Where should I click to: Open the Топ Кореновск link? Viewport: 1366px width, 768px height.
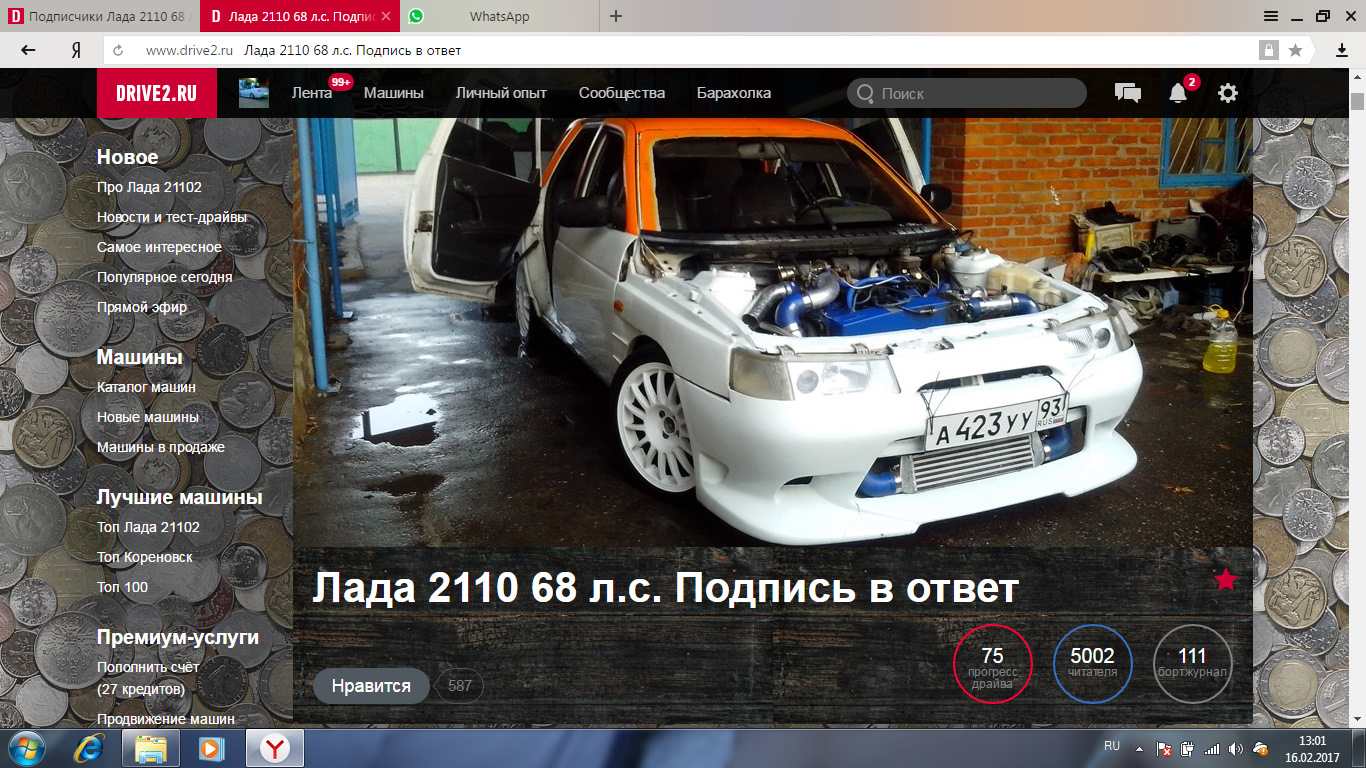(x=145, y=557)
